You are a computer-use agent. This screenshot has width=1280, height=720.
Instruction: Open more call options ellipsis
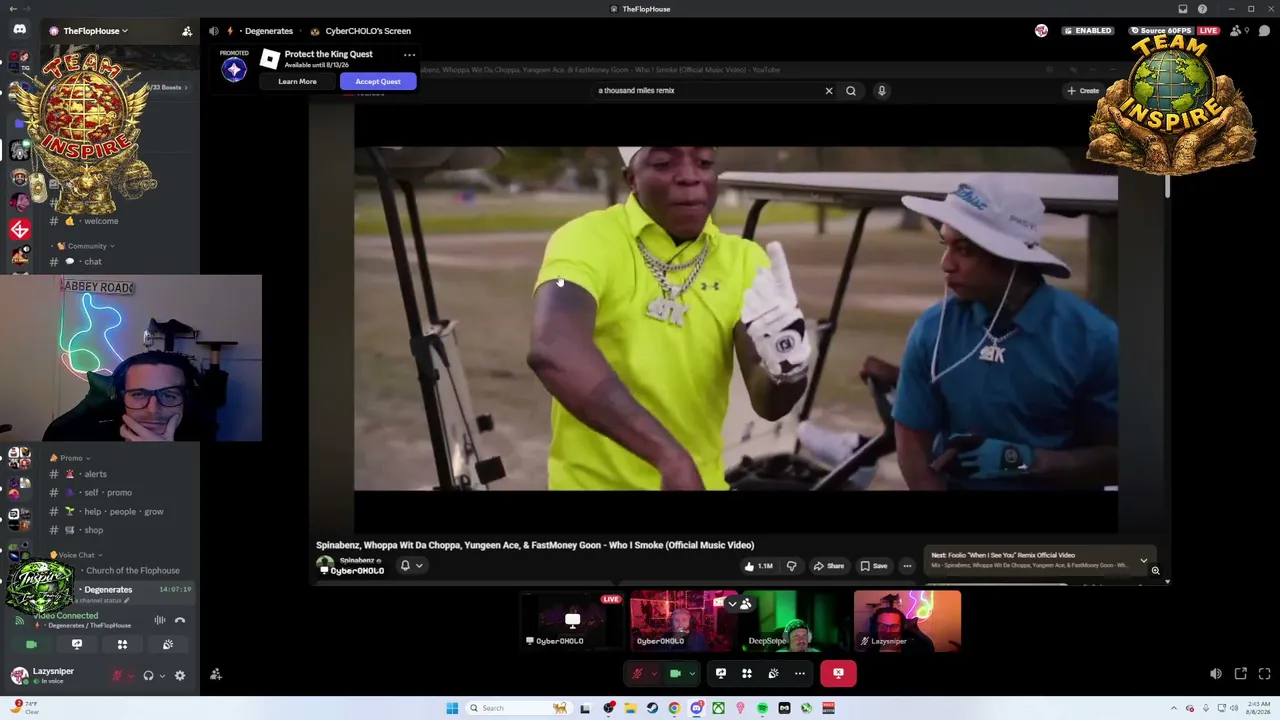pos(800,674)
